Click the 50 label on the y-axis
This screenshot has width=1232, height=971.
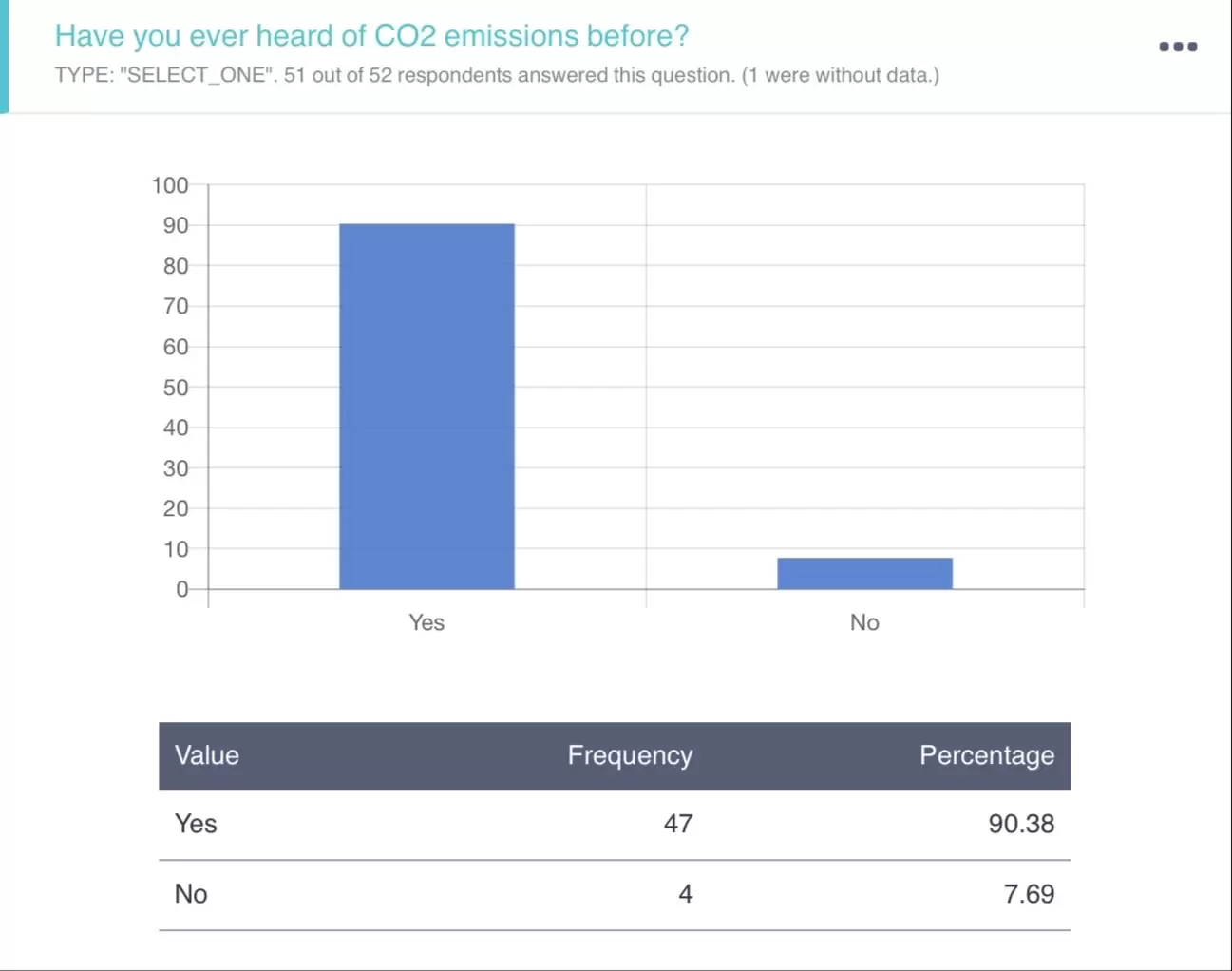click(x=176, y=388)
